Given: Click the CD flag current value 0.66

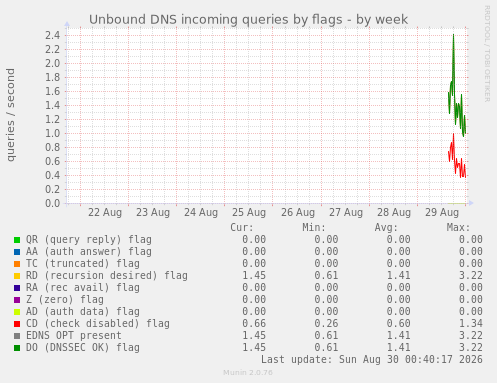Looking at the screenshot, I should coord(254,324).
